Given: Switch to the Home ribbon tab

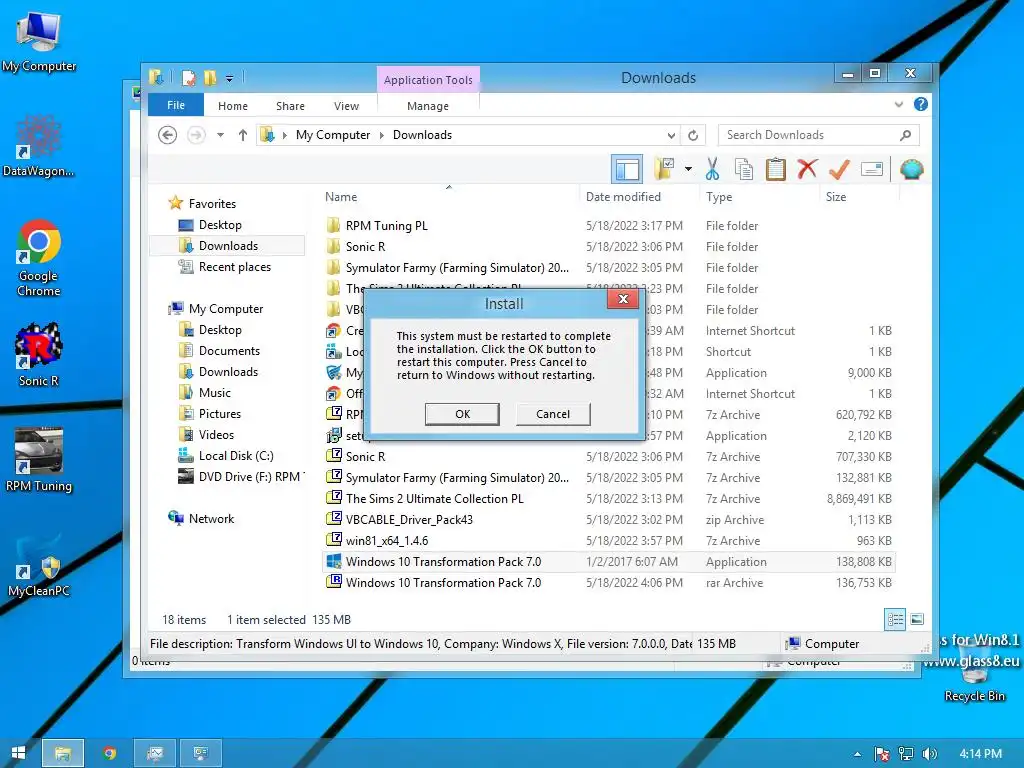Looking at the screenshot, I should [232, 106].
